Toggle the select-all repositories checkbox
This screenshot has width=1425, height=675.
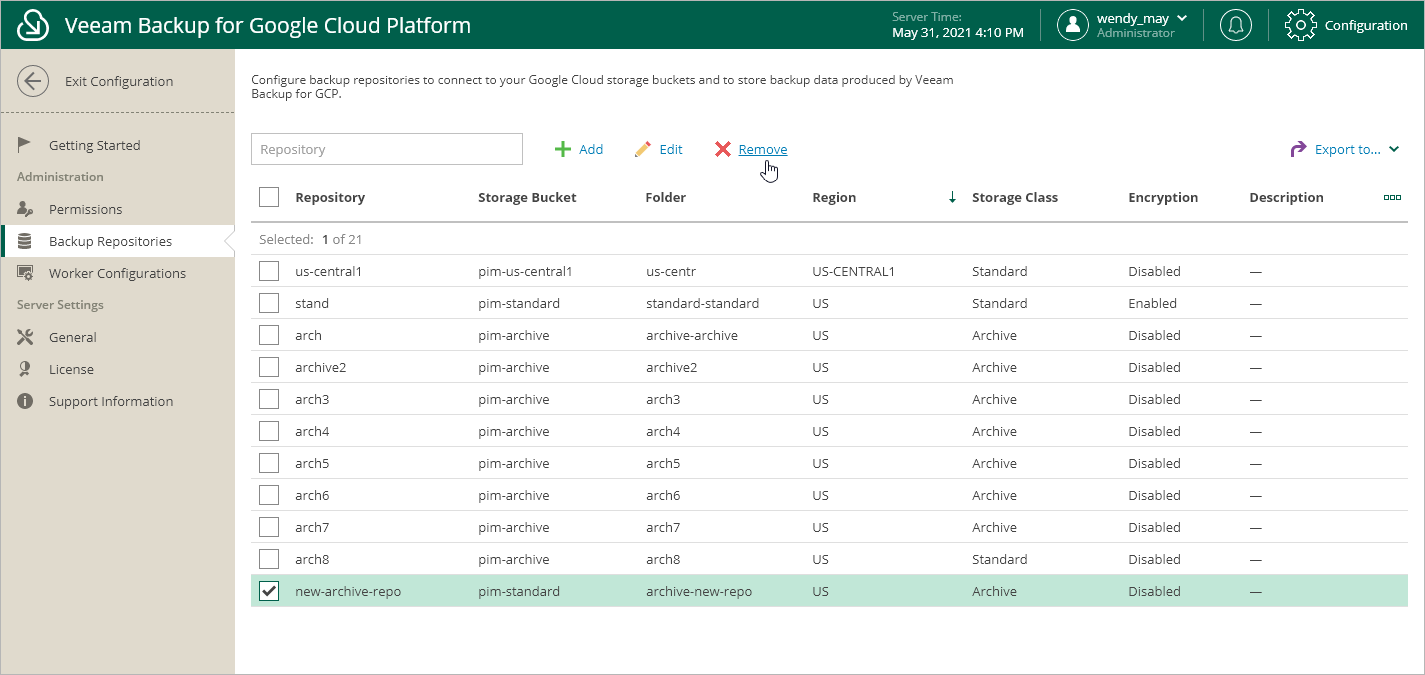pyautogui.click(x=269, y=197)
